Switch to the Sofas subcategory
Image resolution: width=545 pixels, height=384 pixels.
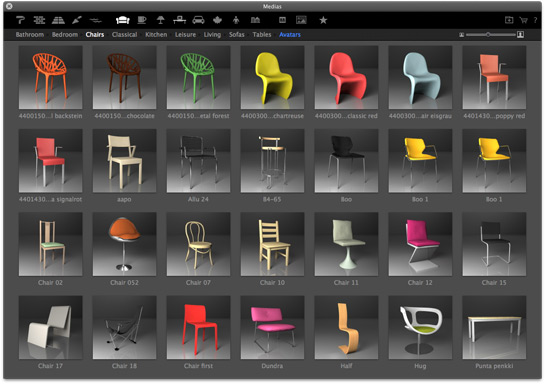(237, 34)
